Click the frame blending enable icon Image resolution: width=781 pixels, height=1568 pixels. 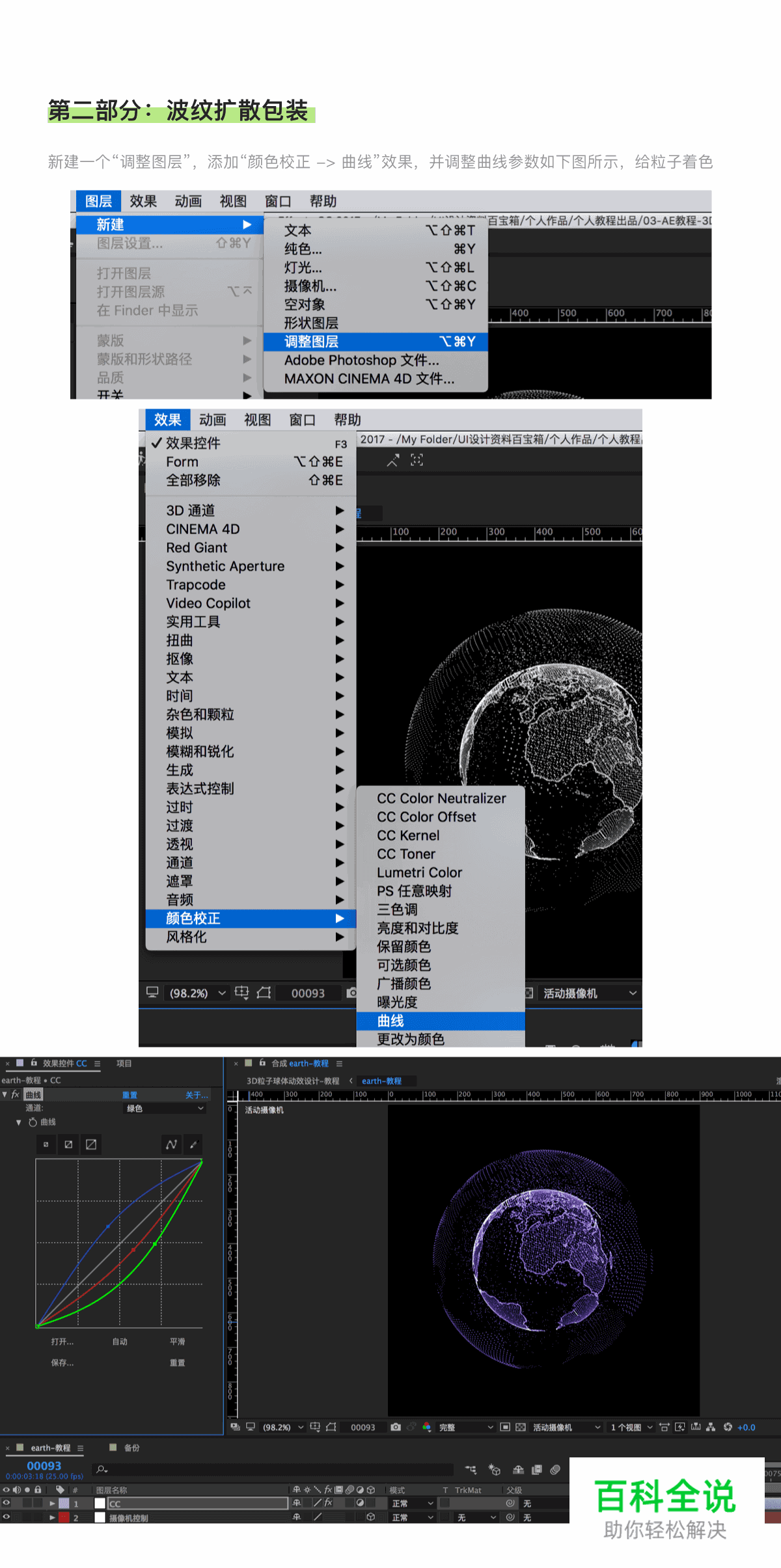[x=536, y=1469]
